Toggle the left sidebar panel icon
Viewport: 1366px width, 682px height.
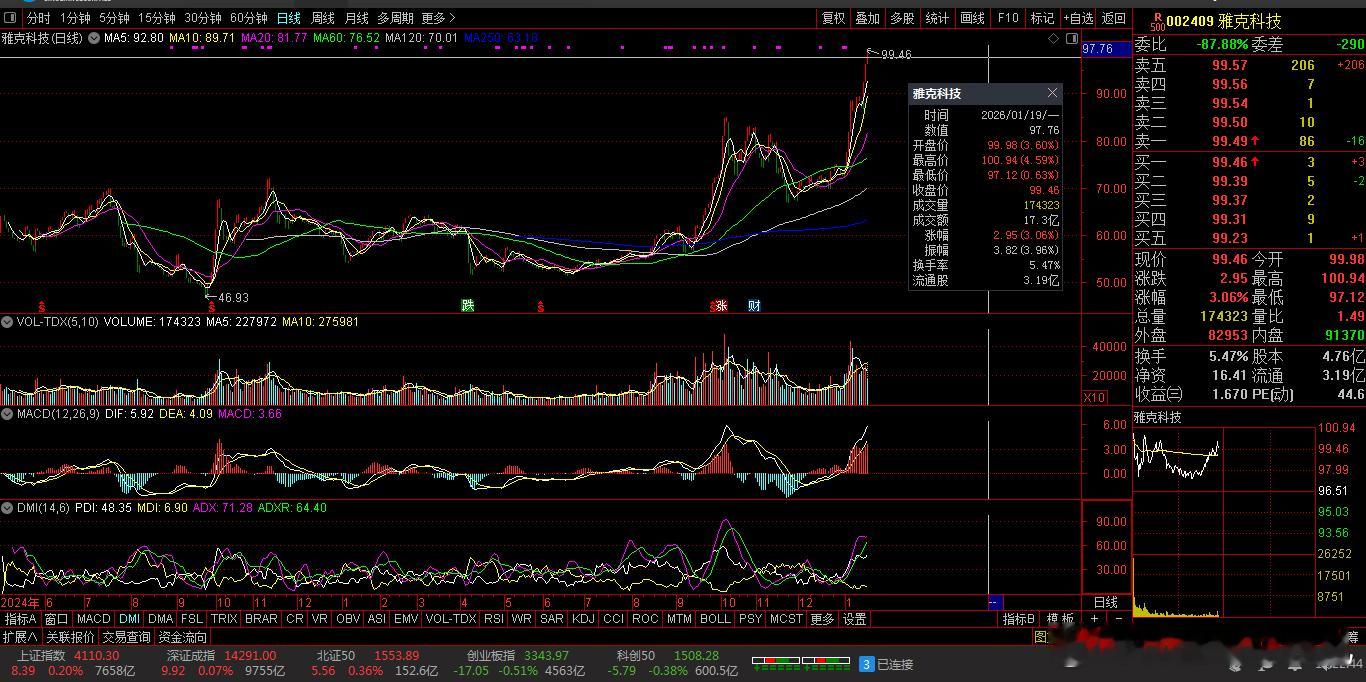tap(11, 18)
